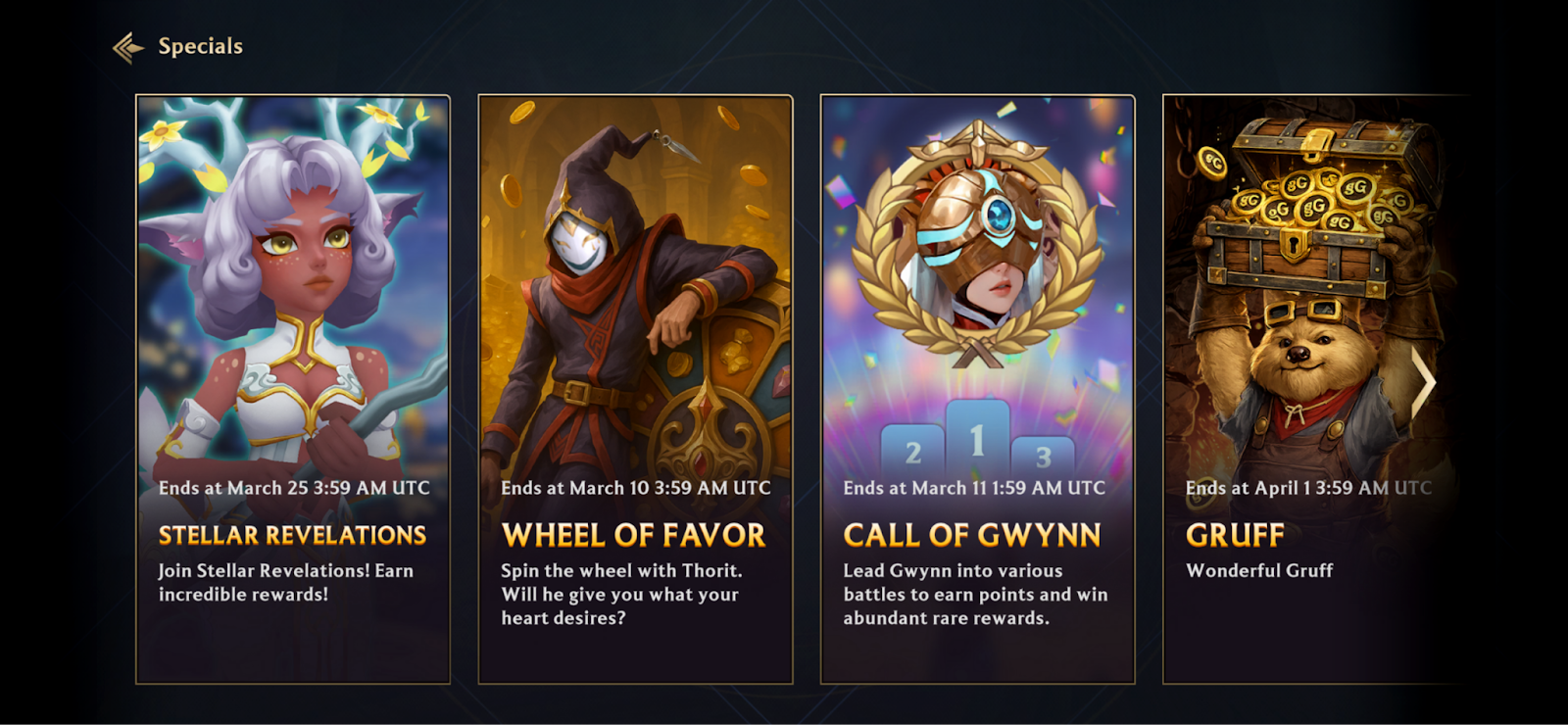Tap the right chevron to show more specials

pos(1422,384)
